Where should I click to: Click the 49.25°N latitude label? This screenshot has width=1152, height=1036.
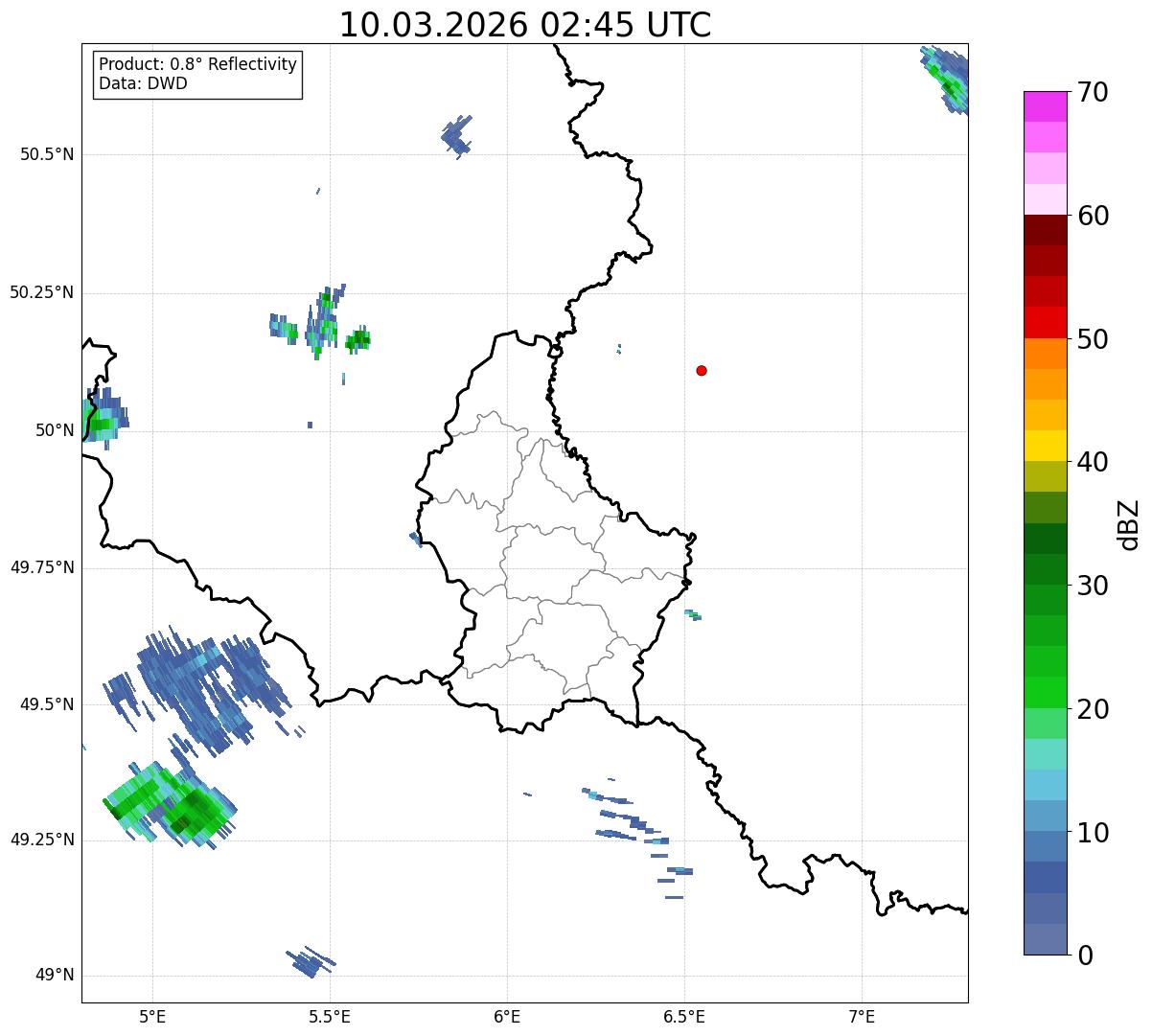click(42, 840)
